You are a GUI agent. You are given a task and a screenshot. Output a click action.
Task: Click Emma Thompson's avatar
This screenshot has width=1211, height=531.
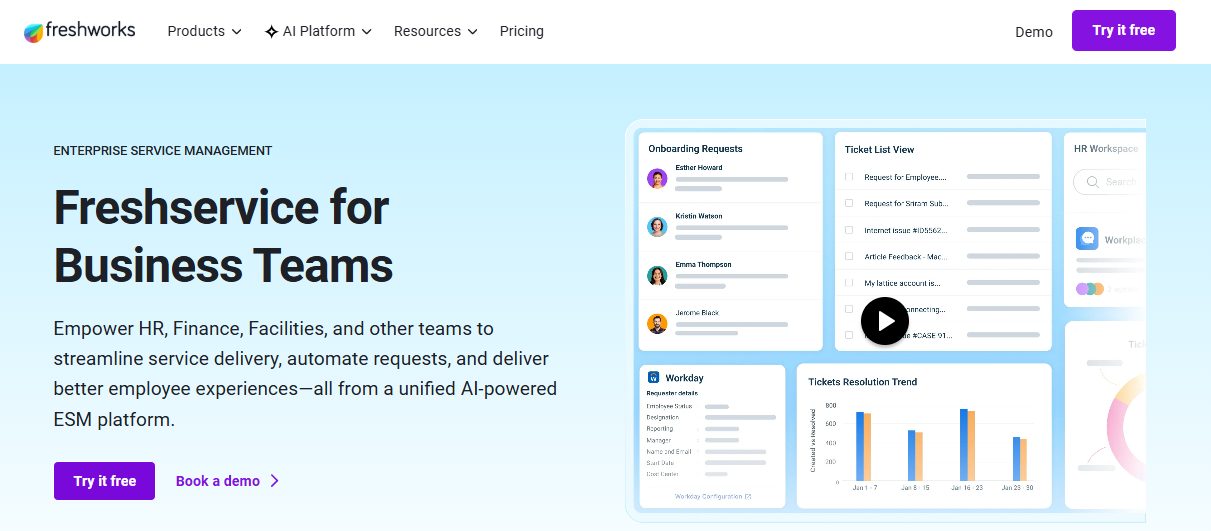click(657, 276)
